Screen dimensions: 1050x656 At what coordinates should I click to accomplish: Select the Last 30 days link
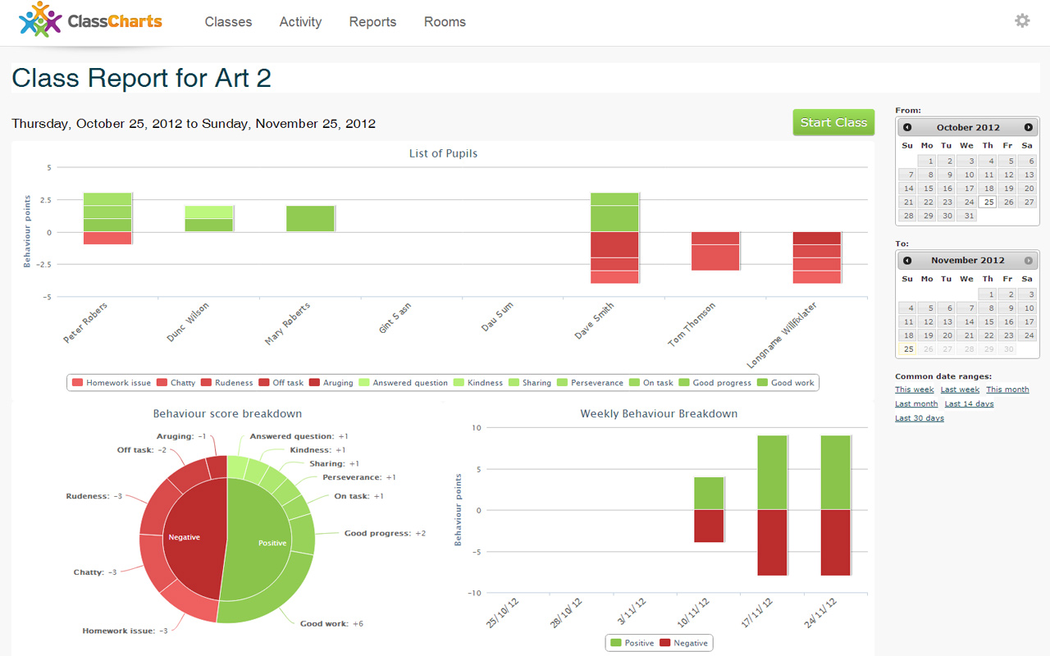tap(919, 419)
